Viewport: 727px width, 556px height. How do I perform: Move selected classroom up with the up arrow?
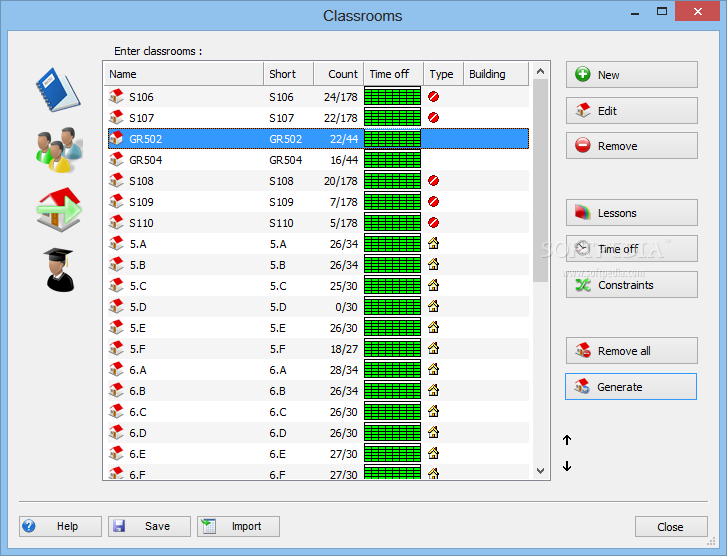(567, 440)
